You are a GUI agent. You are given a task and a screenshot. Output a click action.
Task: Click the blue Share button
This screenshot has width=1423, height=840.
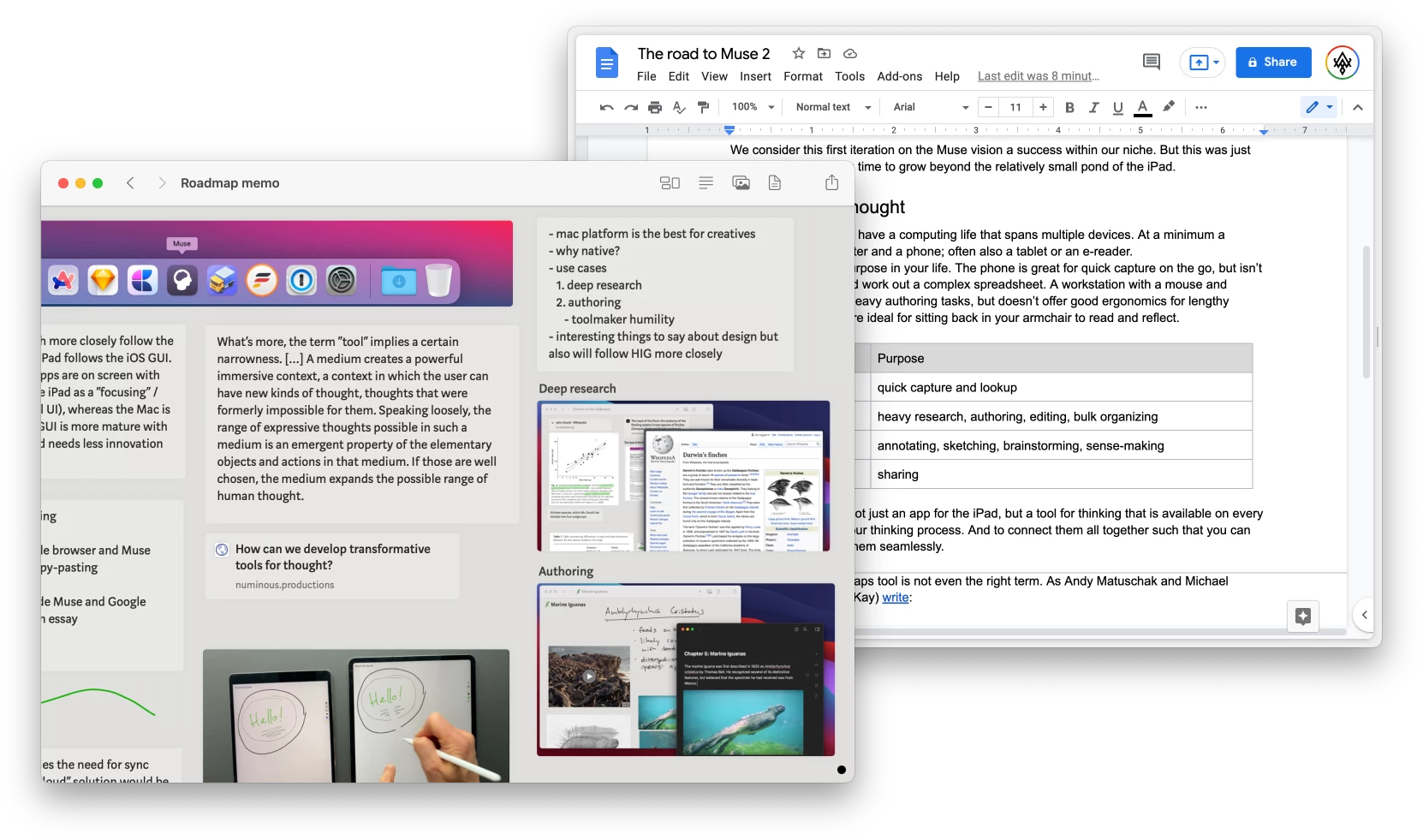pyautogui.click(x=1272, y=62)
